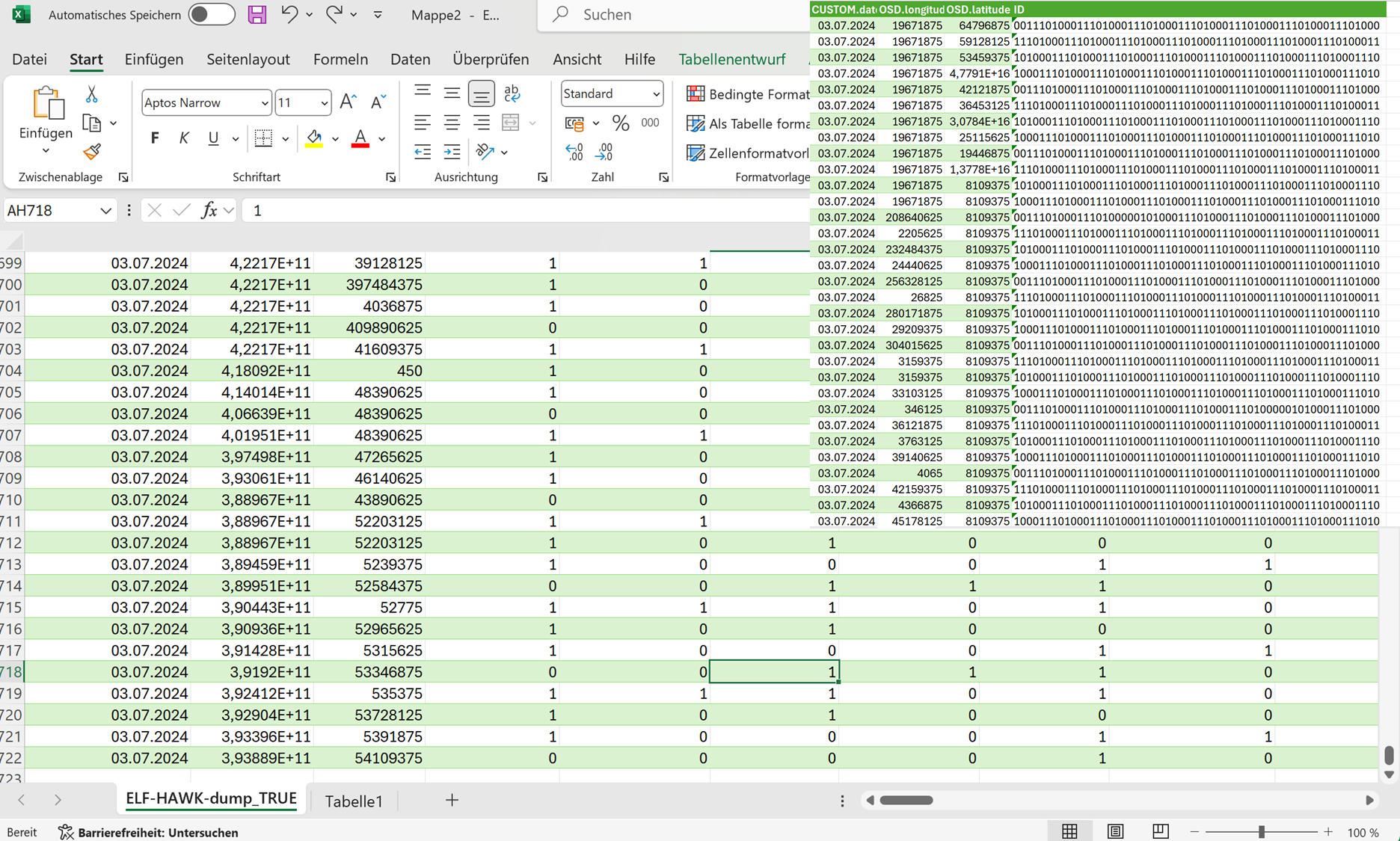The width and height of the screenshot is (1400, 841).
Task: Open font color dropdown arrow
Action: pyautogui.click(x=381, y=139)
